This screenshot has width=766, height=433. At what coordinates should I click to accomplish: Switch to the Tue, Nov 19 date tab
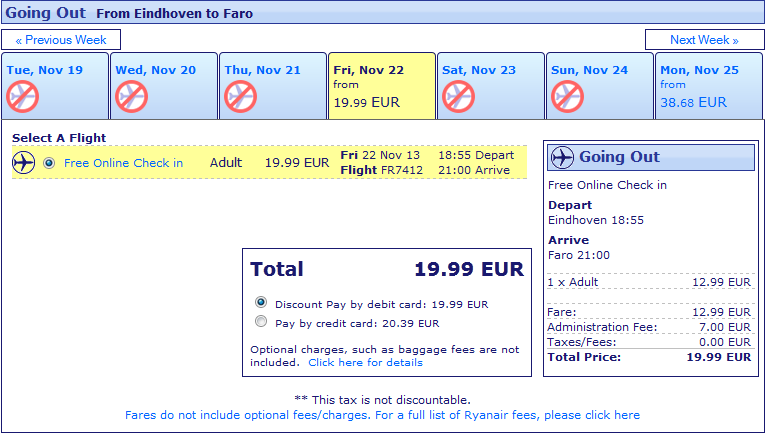pos(55,86)
